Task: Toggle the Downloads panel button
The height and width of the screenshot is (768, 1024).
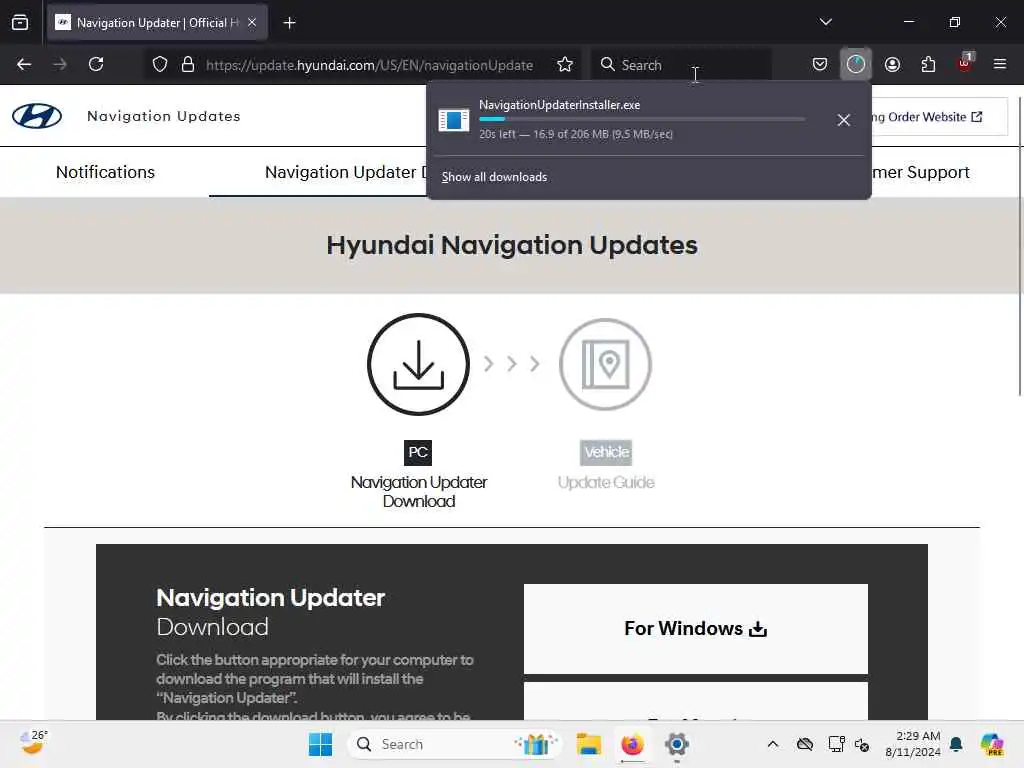Action: [856, 64]
